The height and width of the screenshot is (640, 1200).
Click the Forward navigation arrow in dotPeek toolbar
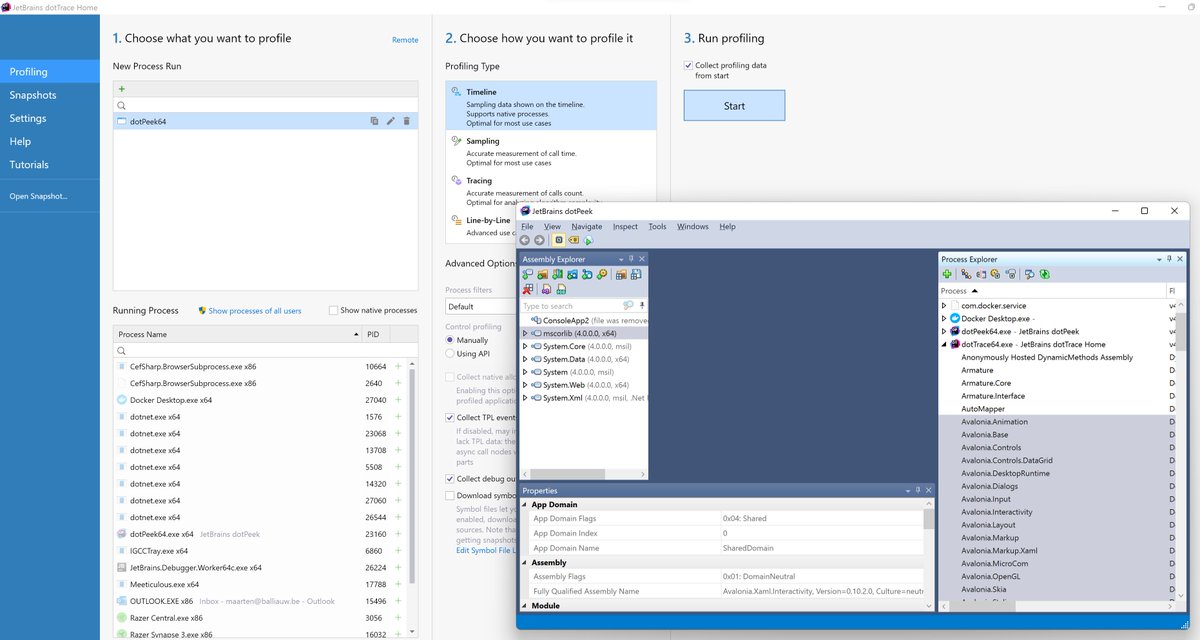click(540, 240)
